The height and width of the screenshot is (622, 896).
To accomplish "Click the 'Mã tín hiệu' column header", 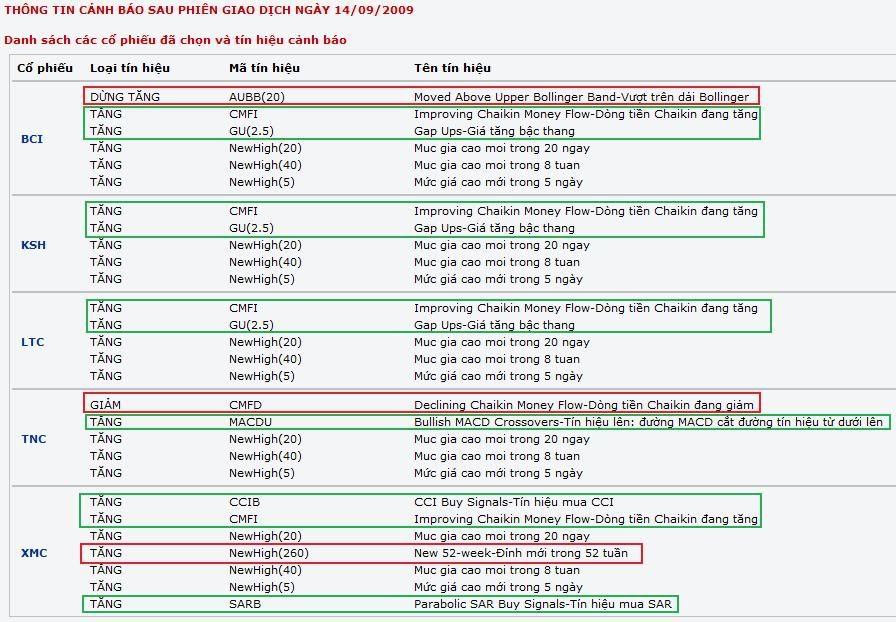I will click(265, 68).
